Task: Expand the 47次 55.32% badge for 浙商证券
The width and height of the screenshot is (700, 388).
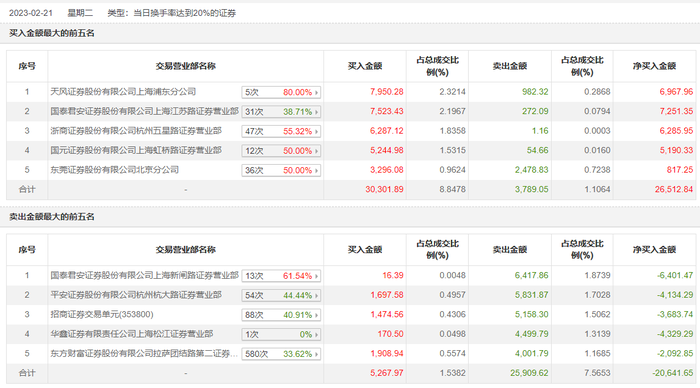Action: (281, 131)
